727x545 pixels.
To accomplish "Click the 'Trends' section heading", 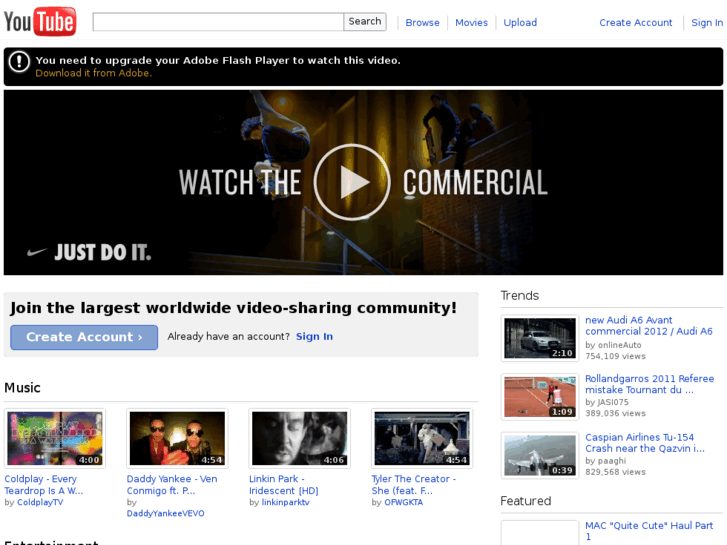I will coord(519,296).
